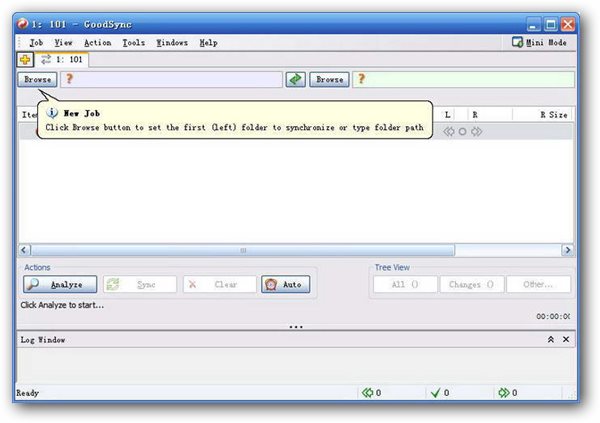Image resolution: width=600 pixels, height=423 pixels.
Task: Select the Changes tree view filter
Action: (x=471, y=284)
